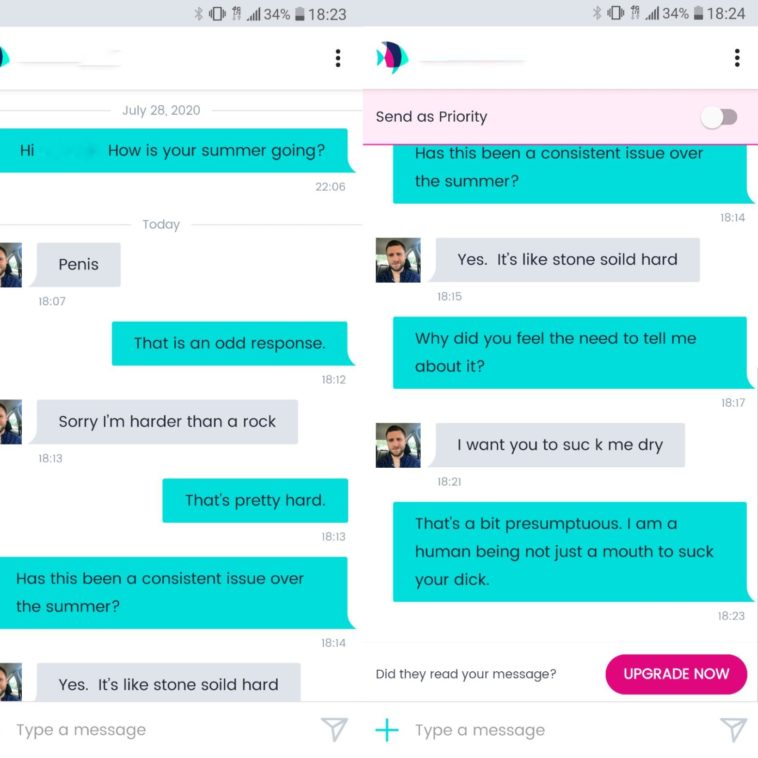The width and height of the screenshot is (758, 758).
Task: Tap the 'Did they read your message?' text
Action: [x=466, y=674]
